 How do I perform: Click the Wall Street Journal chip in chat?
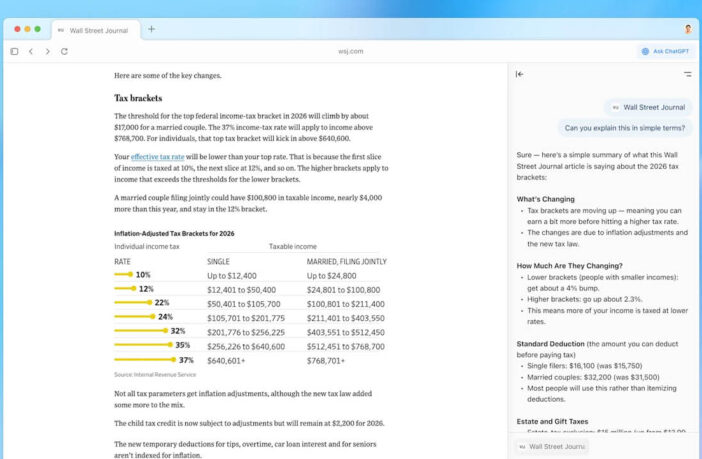coord(648,107)
